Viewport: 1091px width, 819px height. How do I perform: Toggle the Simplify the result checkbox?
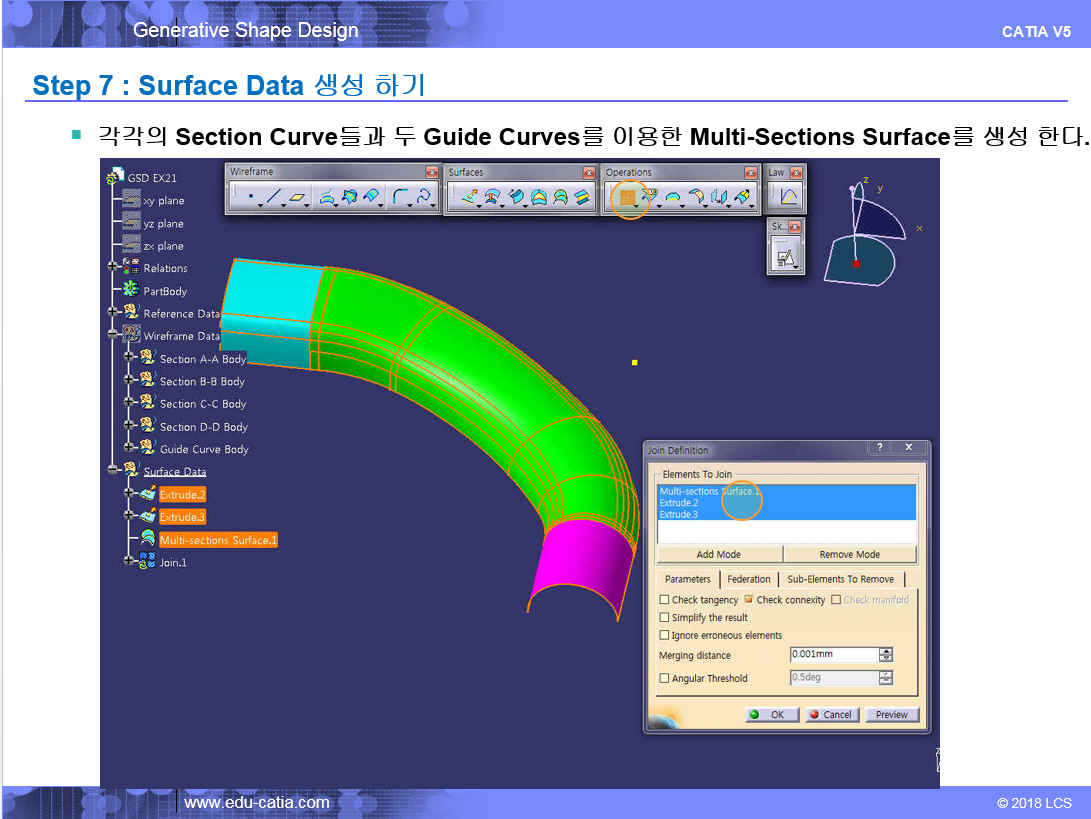point(665,618)
